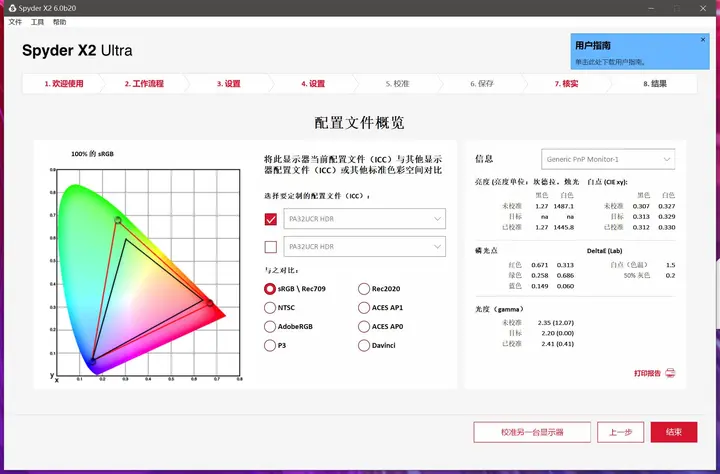
Task: Go to step 5. 校准
Action: coord(398,84)
